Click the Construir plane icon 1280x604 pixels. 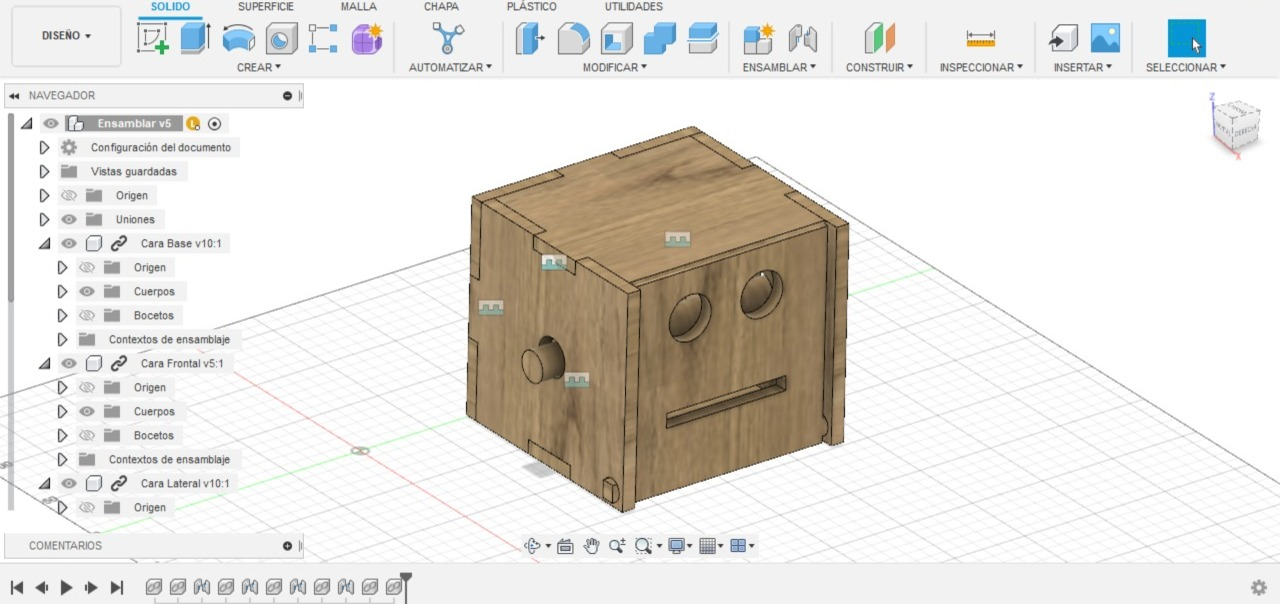(880, 38)
